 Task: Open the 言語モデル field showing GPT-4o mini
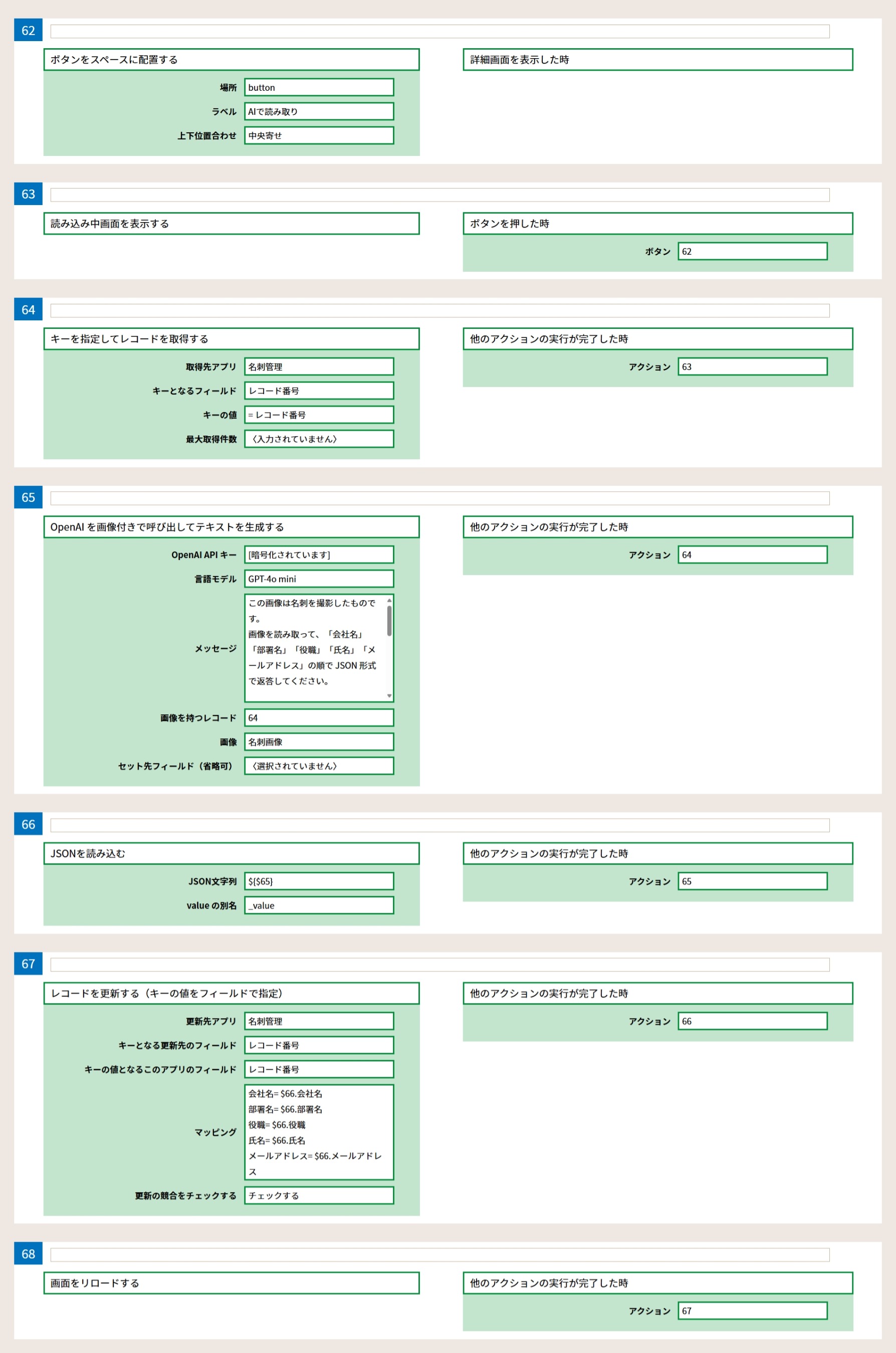point(319,578)
